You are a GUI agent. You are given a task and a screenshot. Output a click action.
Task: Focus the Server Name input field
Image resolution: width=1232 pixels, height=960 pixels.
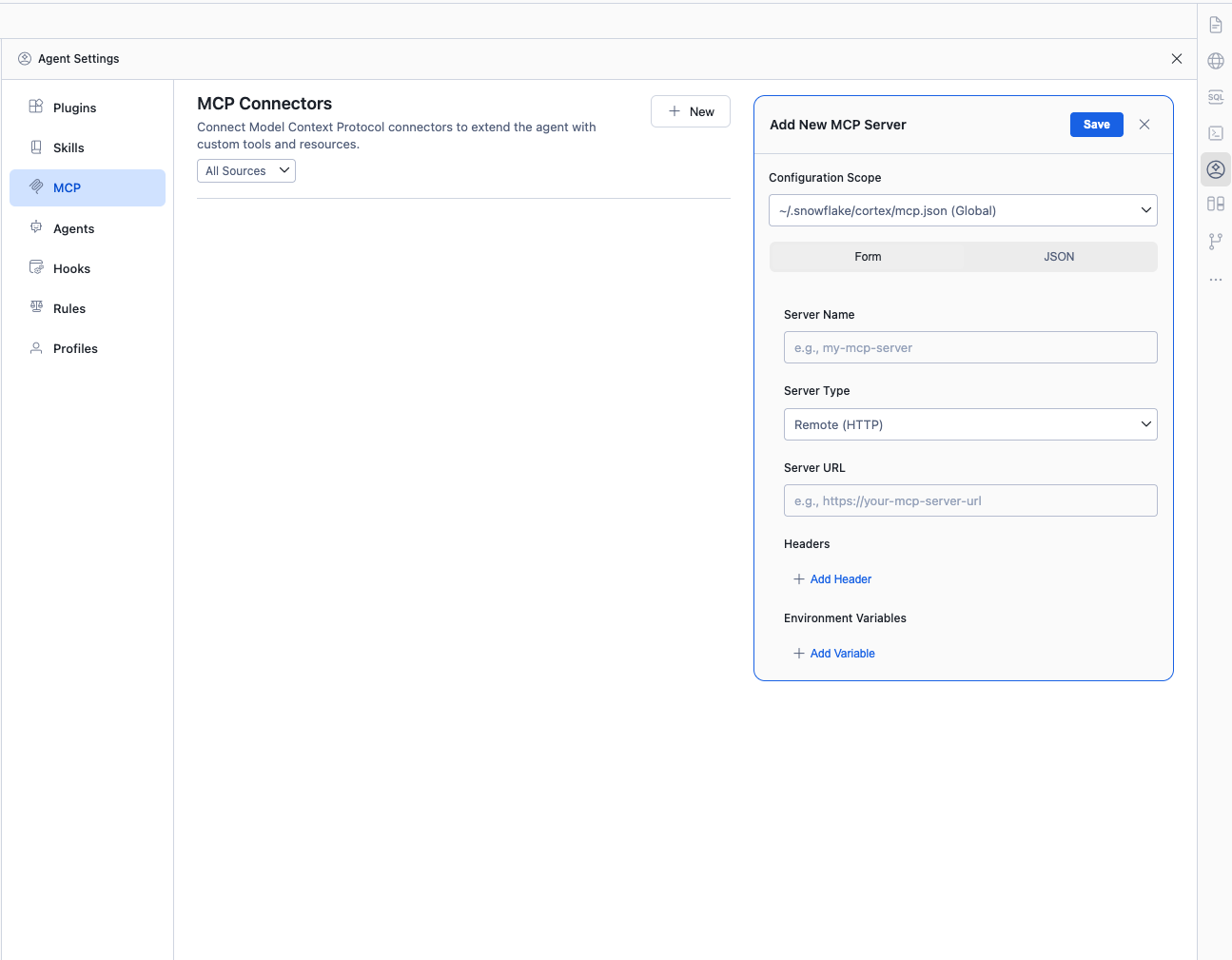970,347
